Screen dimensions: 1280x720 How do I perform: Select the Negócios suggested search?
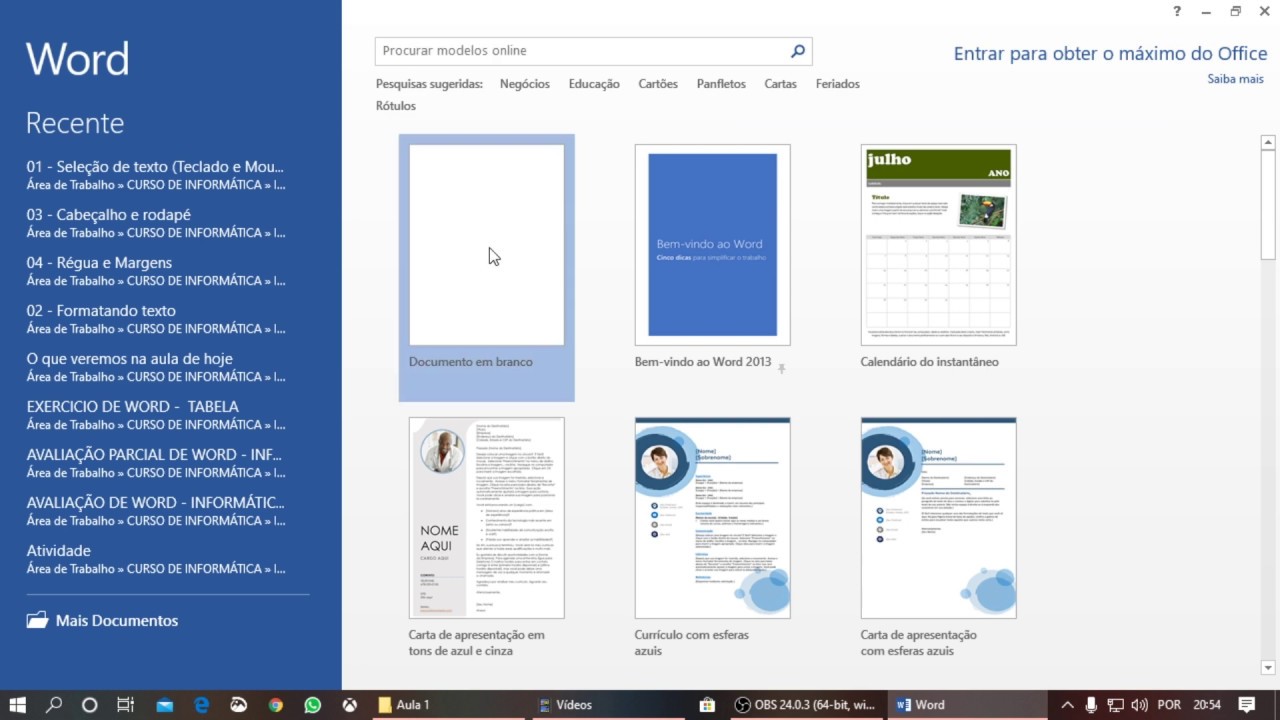coord(525,84)
